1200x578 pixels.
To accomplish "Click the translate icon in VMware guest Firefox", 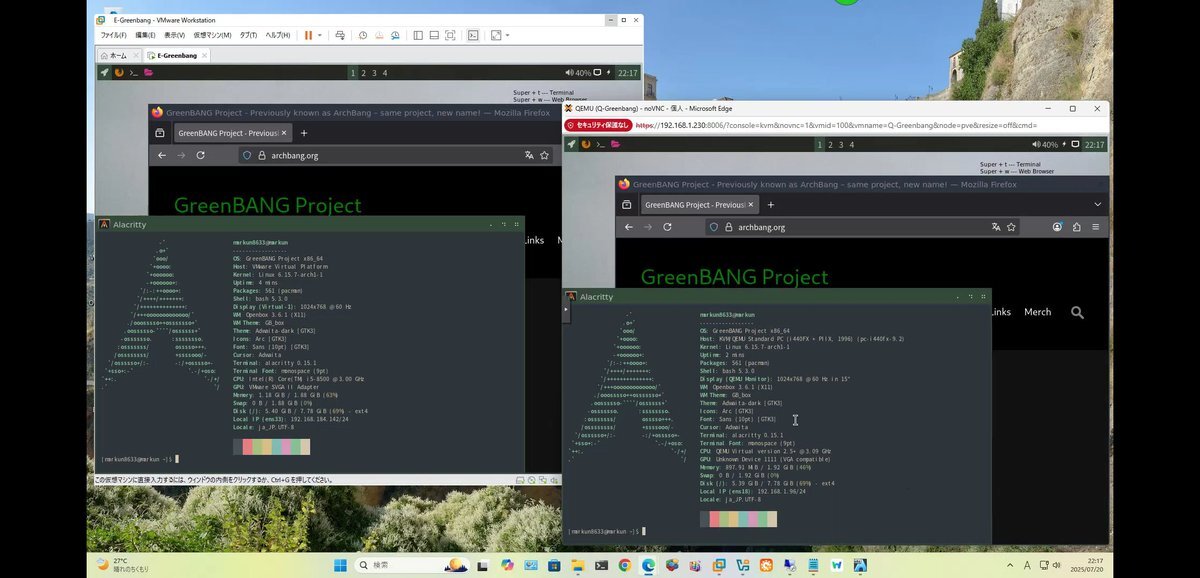I will [x=529, y=155].
